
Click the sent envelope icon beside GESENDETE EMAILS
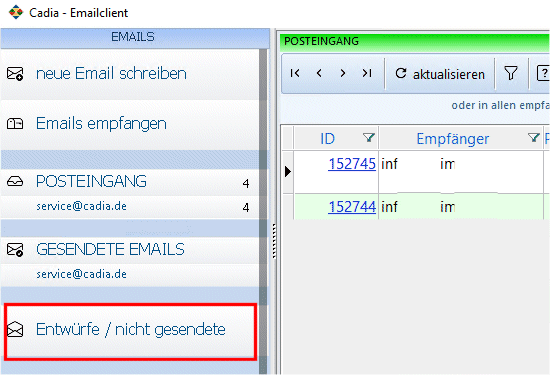pyautogui.click(x=15, y=249)
